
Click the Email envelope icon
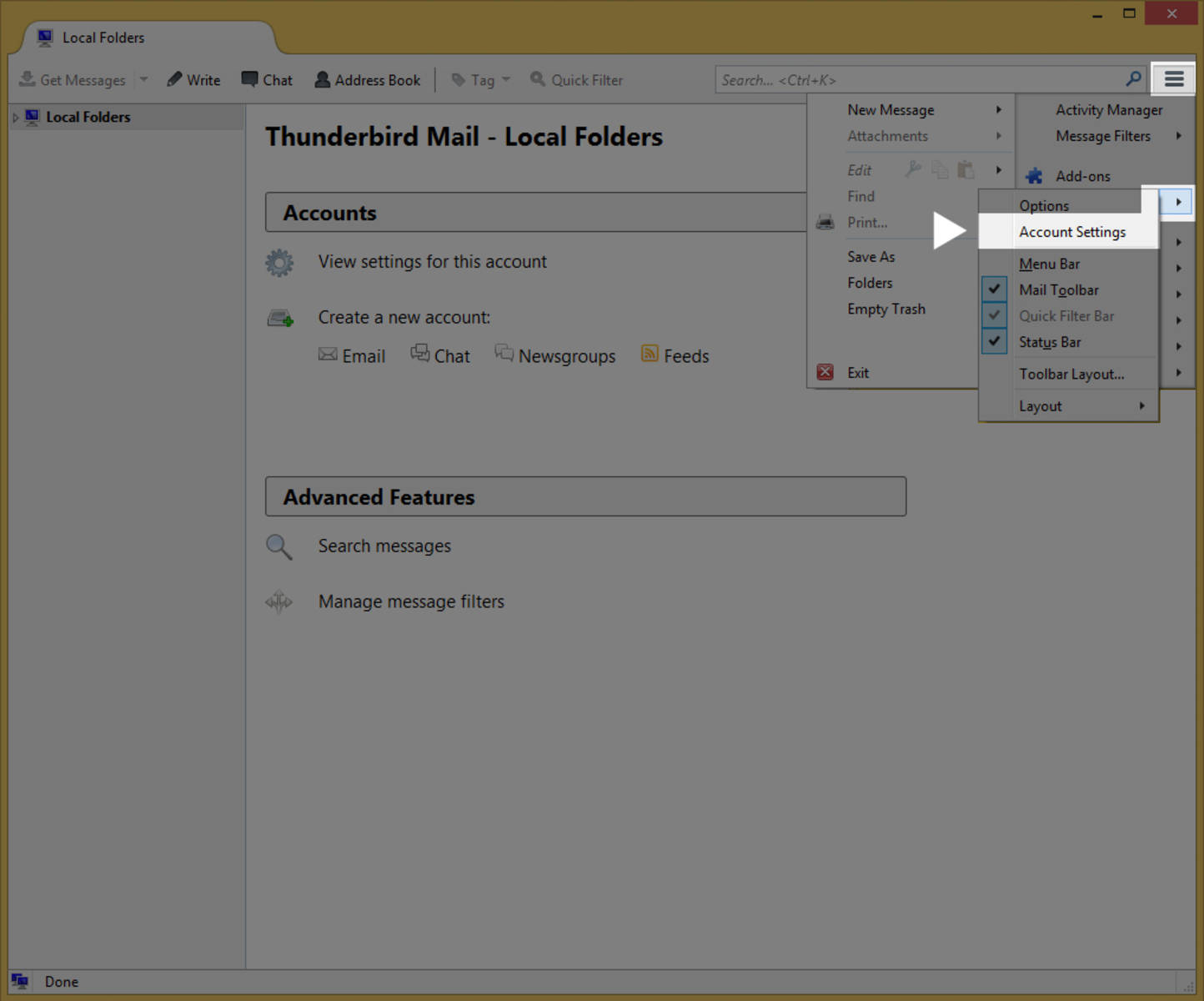click(x=328, y=355)
